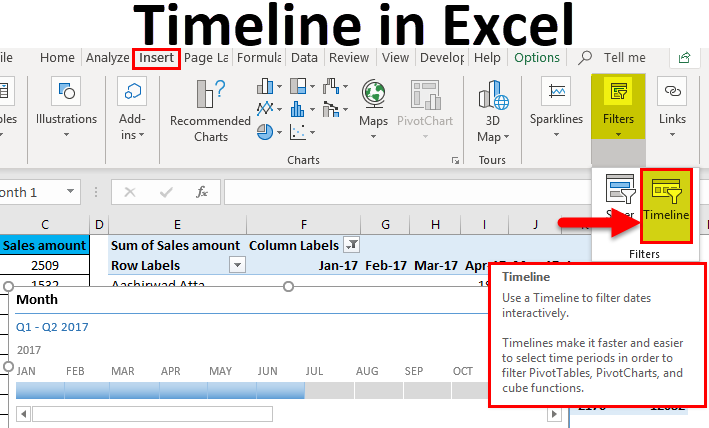Open the Column Labels filter button

[x=351, y=245]
